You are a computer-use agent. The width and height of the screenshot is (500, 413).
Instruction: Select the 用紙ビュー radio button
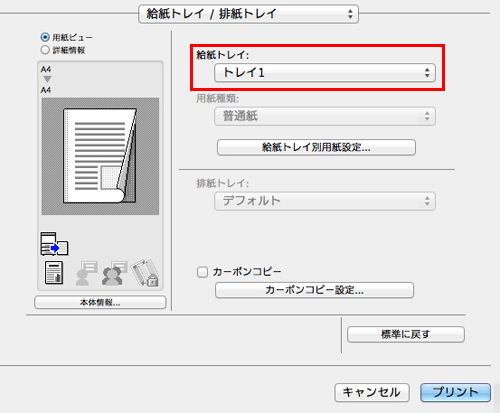pos(45,37)
